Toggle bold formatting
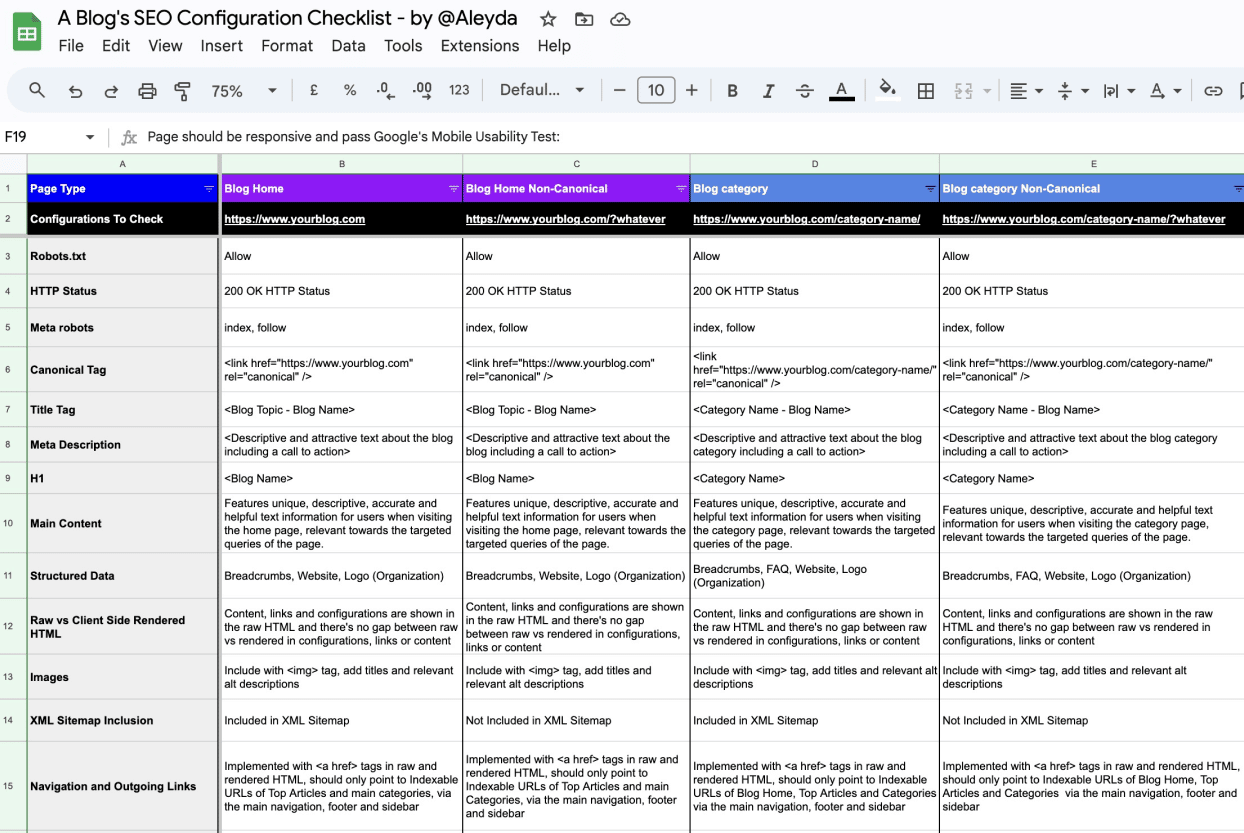The height and width of the screenshot is (833, 1244). [x=732, y=91]
